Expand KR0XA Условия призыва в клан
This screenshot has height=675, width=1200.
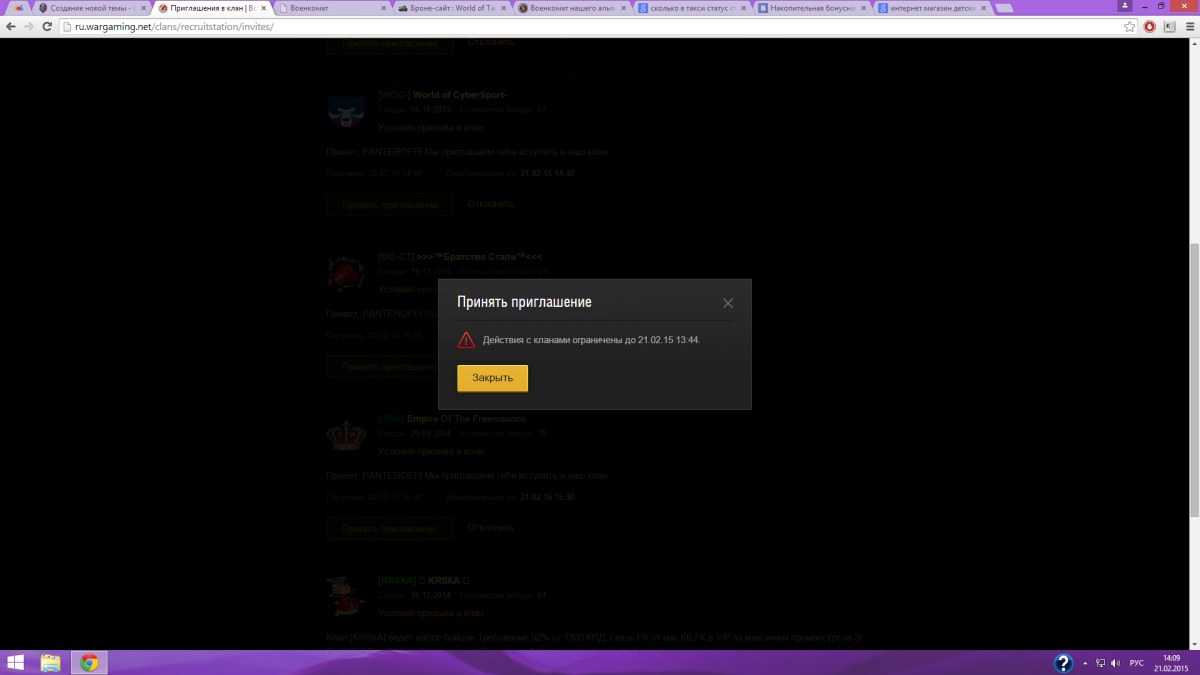point(431,613)
